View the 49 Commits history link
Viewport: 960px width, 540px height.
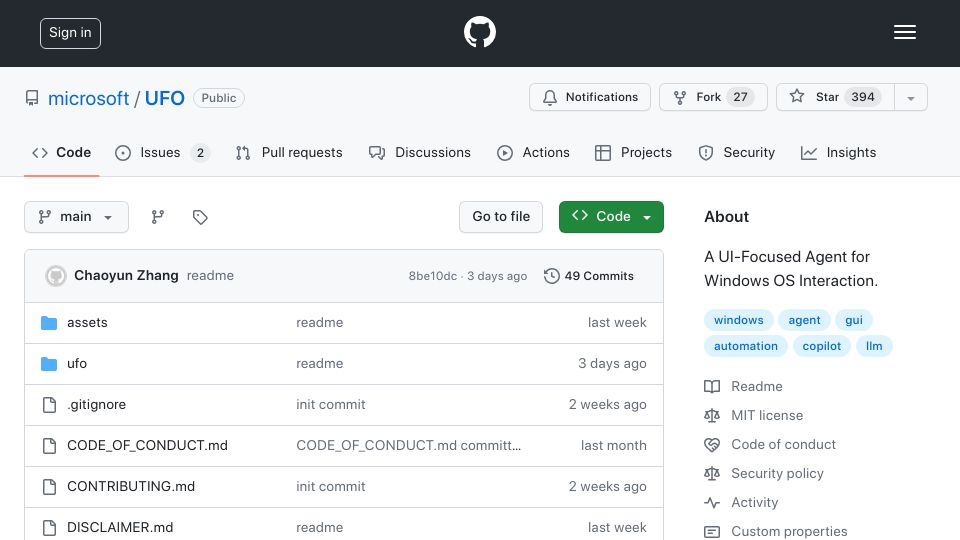click(589, 276)
